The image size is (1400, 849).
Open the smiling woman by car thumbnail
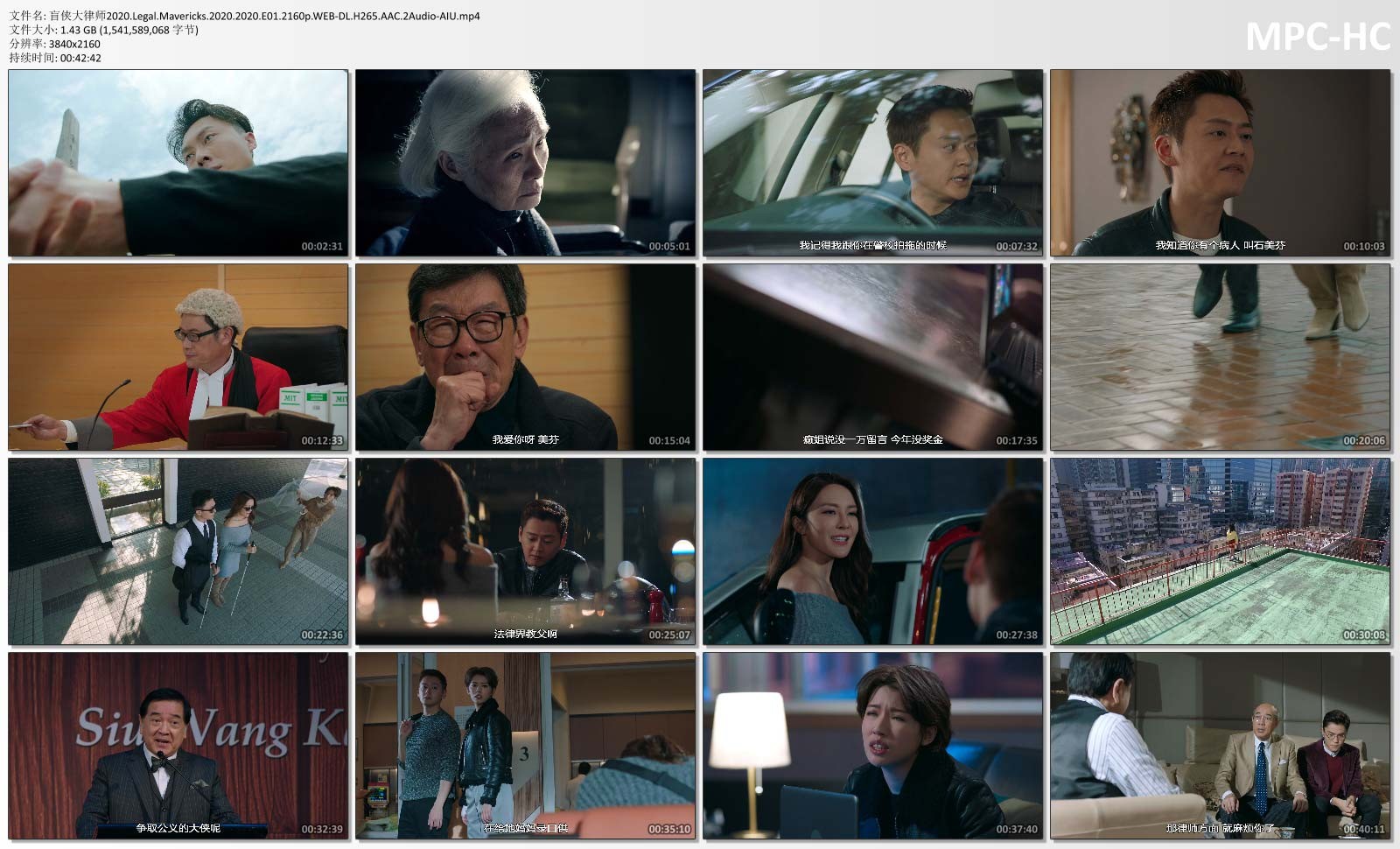(872, 551)
